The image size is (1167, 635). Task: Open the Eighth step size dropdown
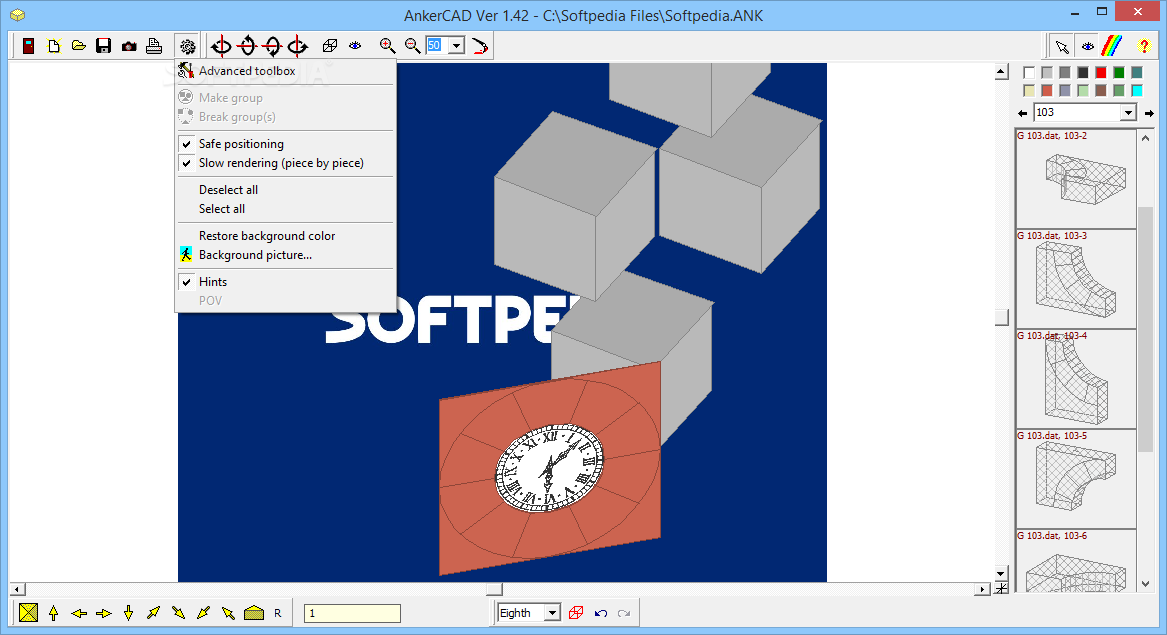pyautogui.click(x=551, y=613)
